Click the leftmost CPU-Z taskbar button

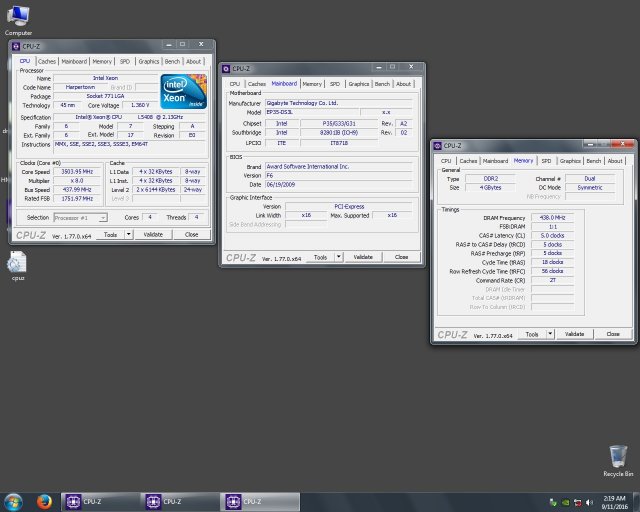98,501
